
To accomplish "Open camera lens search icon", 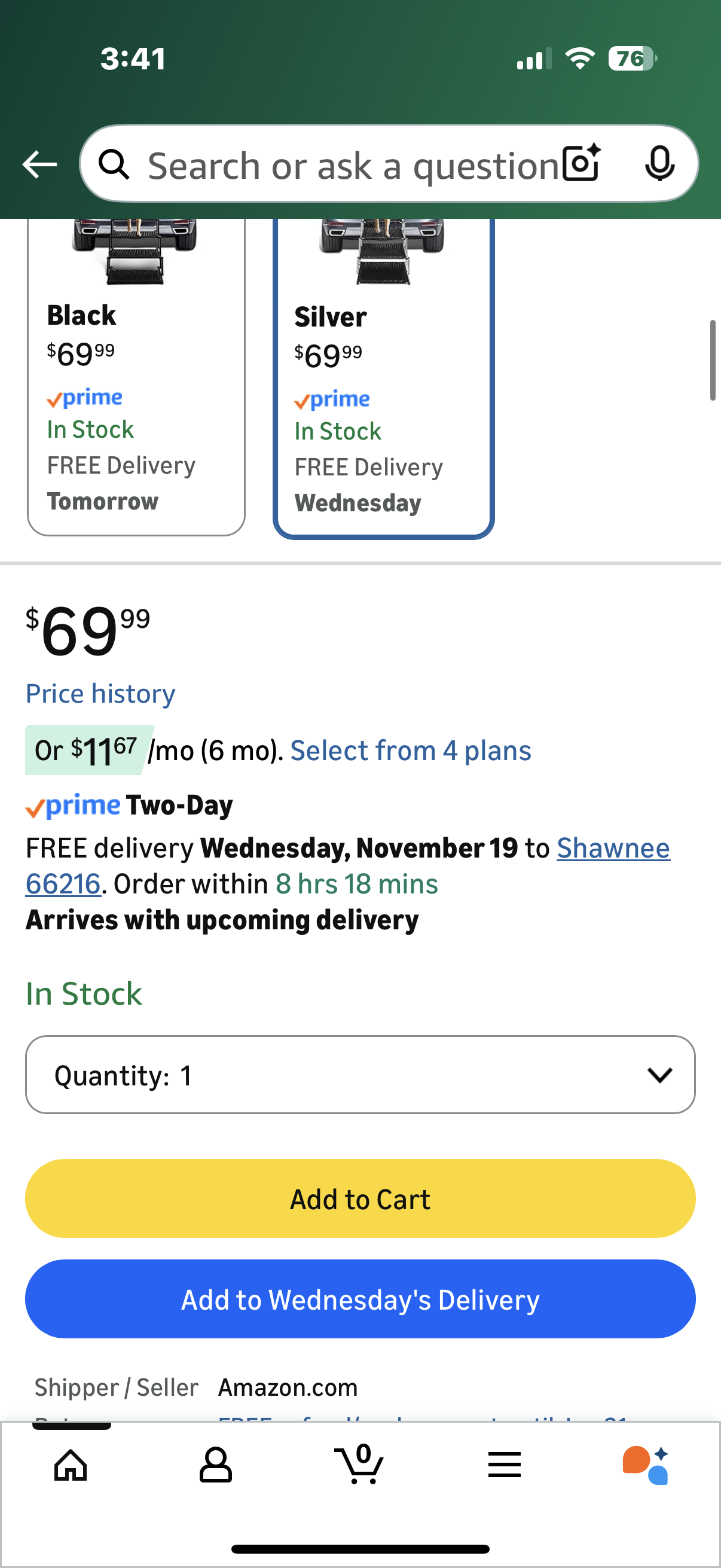I will 581,163.
